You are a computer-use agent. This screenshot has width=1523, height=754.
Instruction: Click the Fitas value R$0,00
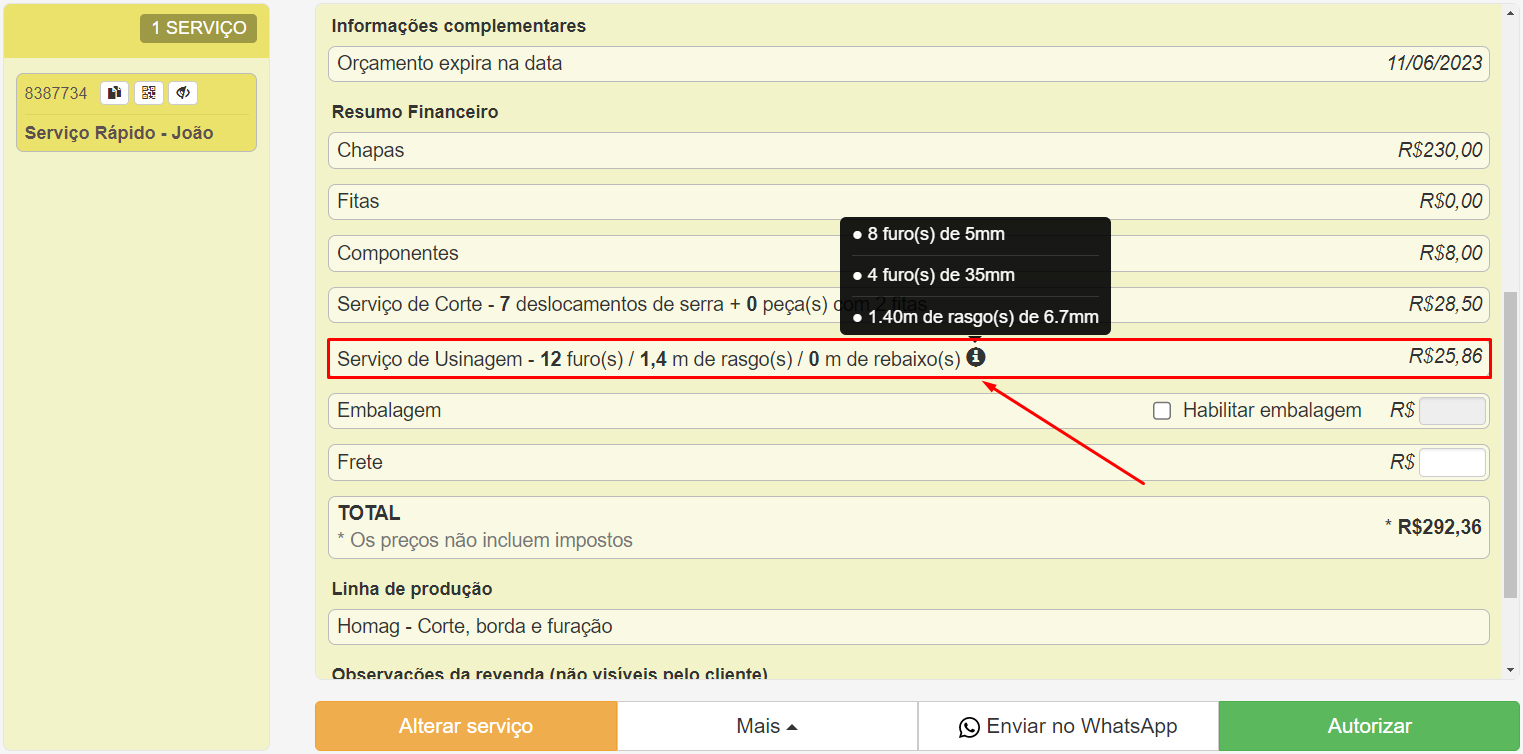1451,201
